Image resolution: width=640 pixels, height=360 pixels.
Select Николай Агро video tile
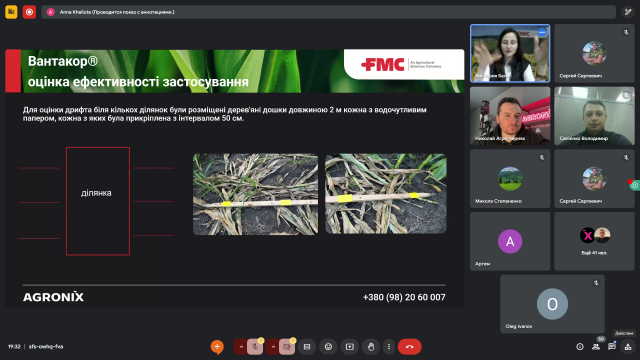(x=510, y=116)
